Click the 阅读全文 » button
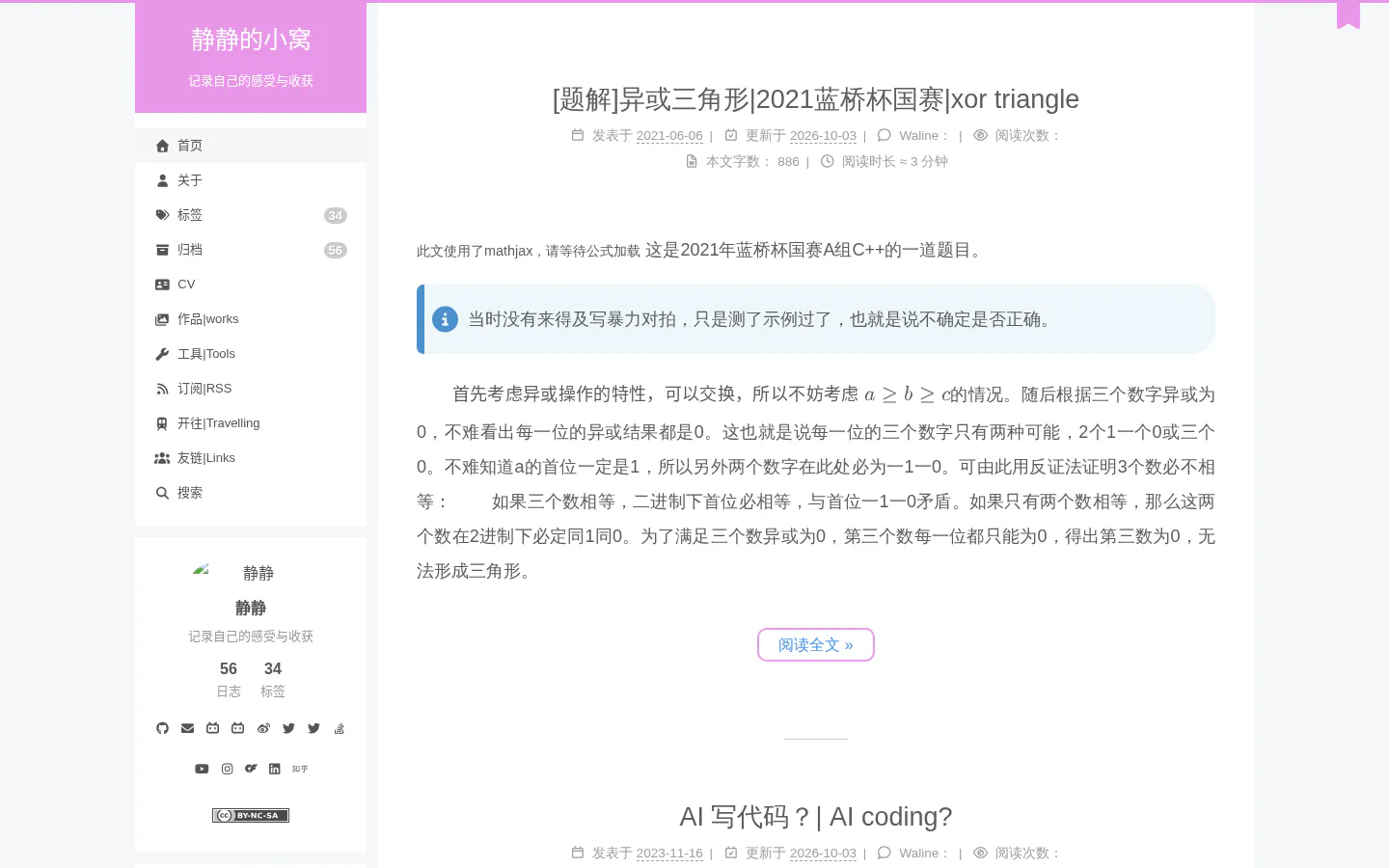 click(816, 645)
